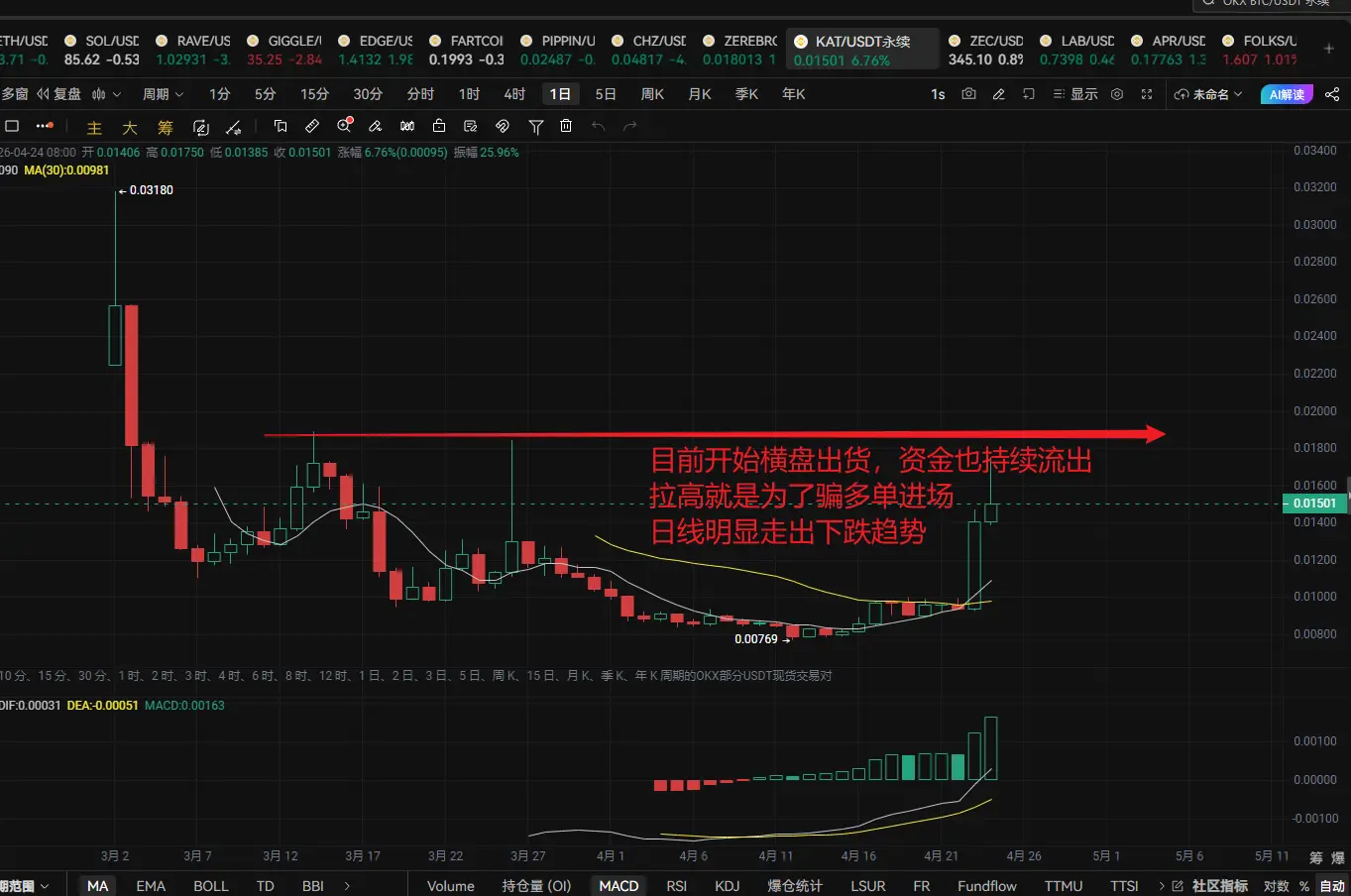
Task: Toggle auto scale (自动)
Action: tap(1332, 886)
